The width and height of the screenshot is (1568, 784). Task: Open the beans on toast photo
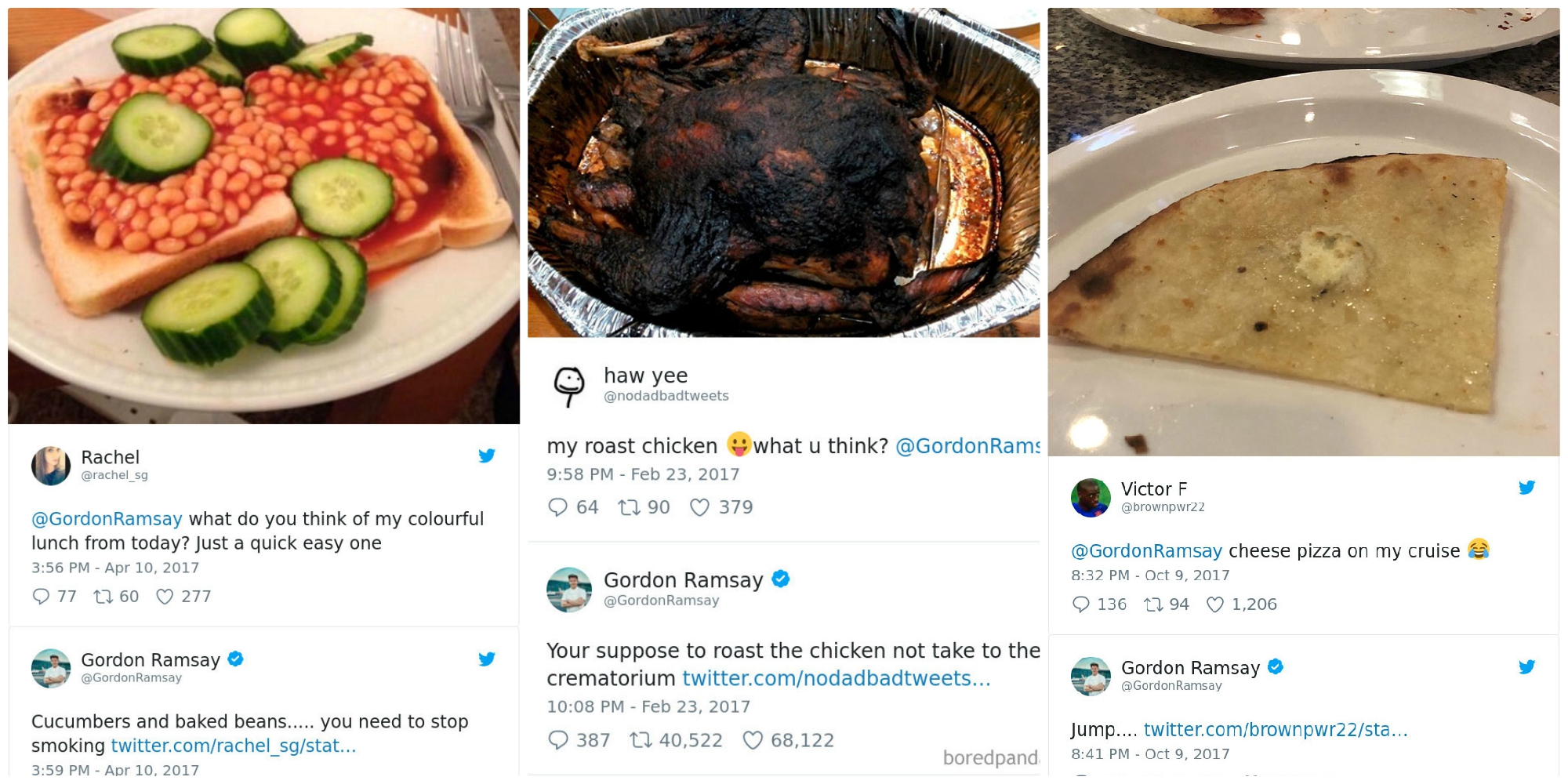(x=263, y=216)
